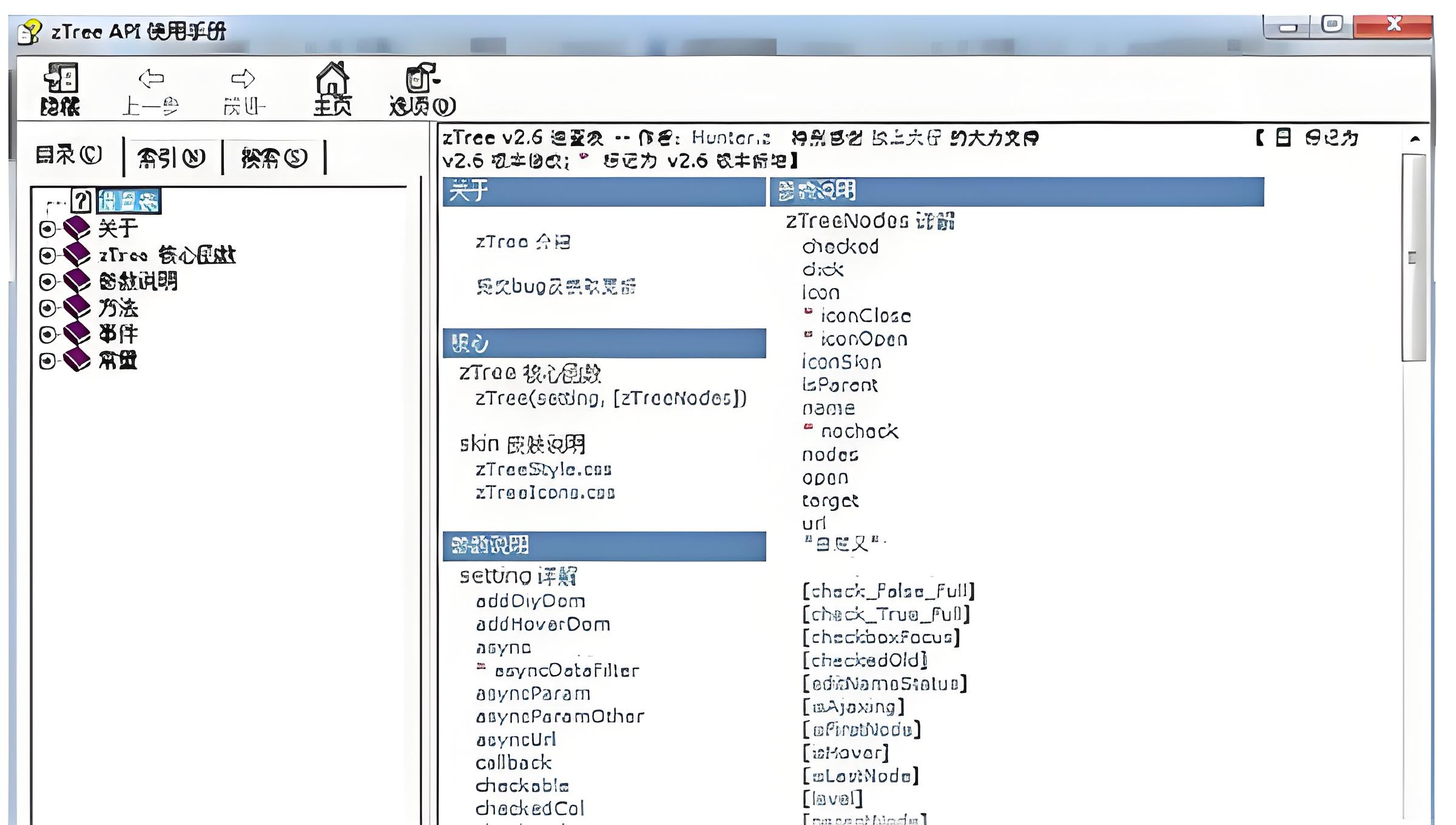This screenshot has height=825, width=1456.
Task: Click the purple book icon beside 关于
Action: coord(77,228)
